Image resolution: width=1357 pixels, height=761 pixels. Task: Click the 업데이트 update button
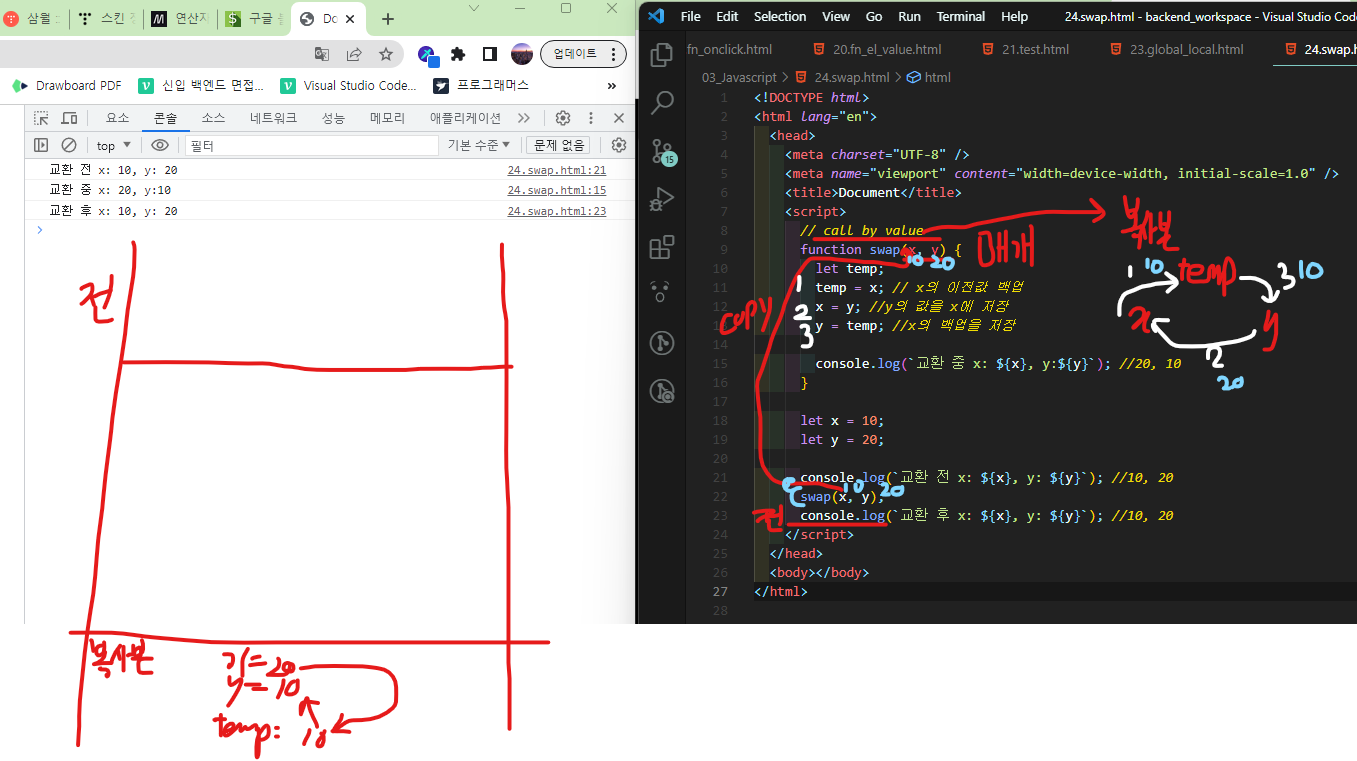coord(573,54)
